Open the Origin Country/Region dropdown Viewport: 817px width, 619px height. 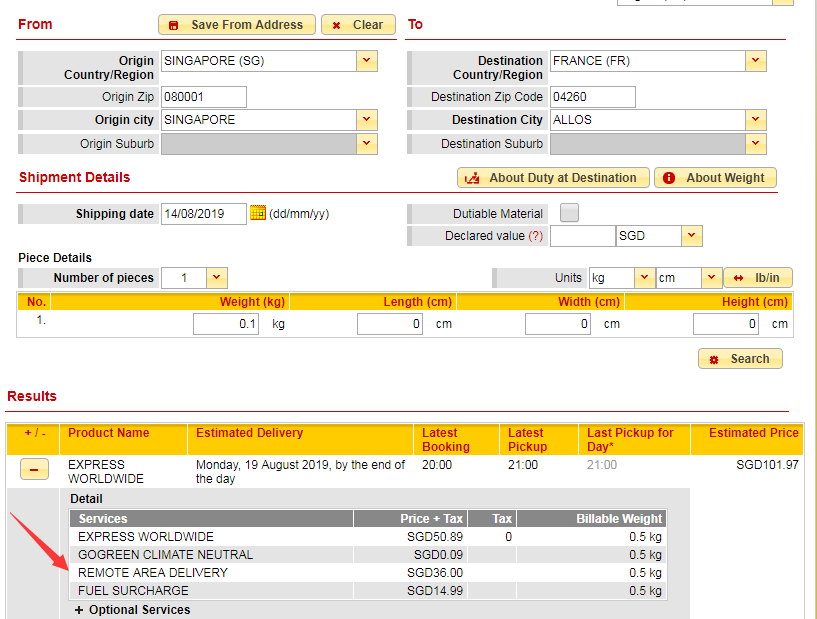367,61
